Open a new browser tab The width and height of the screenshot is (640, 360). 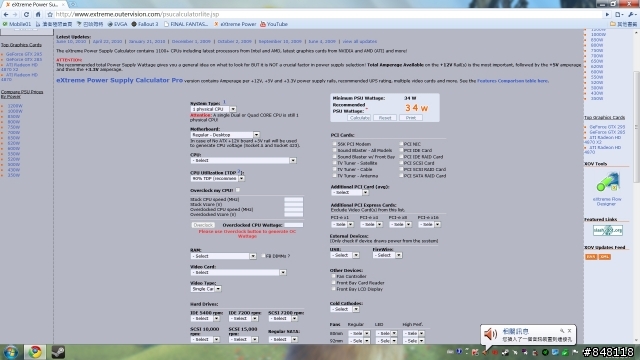(73, 4)
